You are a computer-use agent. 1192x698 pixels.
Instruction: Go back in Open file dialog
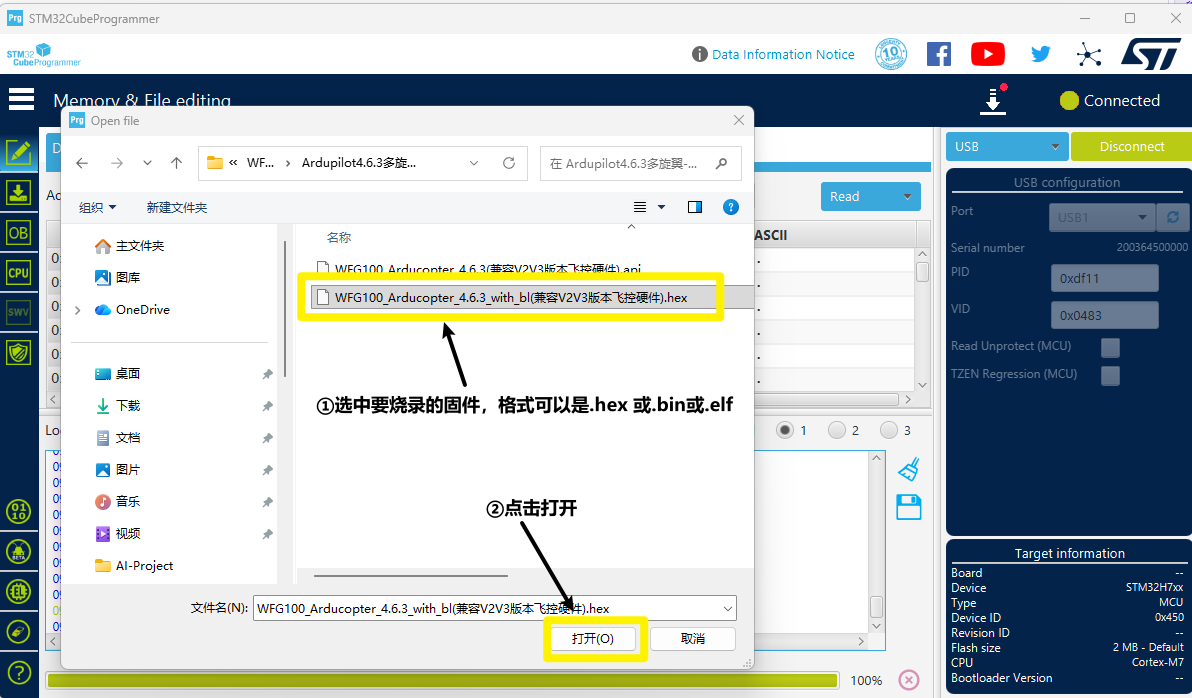click(x=82, y=163)
